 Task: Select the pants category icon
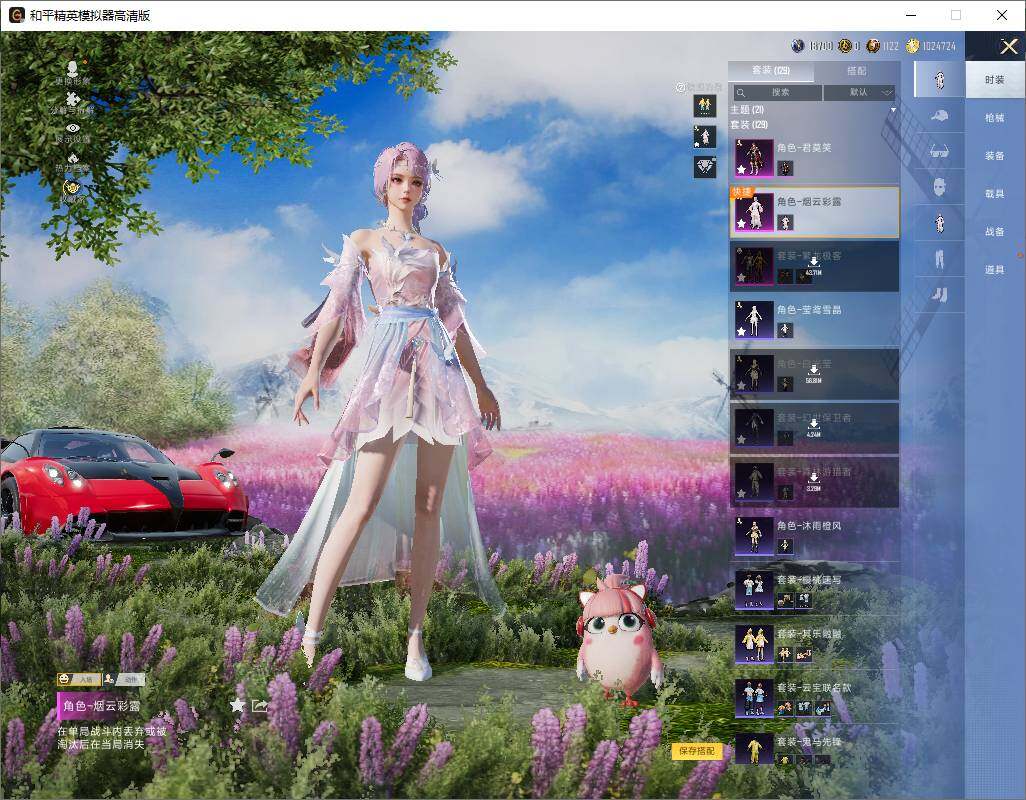pyautogui.click(x=940, y=259)
